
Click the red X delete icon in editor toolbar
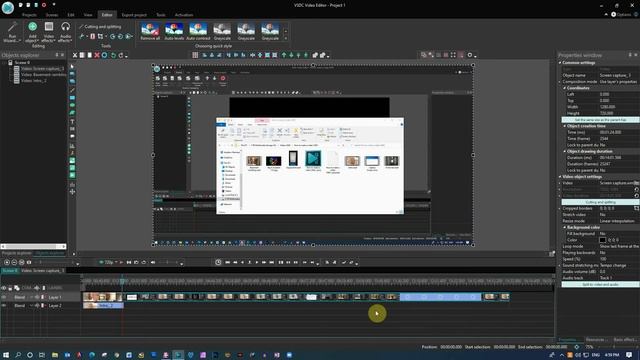(x=97, y=55)
